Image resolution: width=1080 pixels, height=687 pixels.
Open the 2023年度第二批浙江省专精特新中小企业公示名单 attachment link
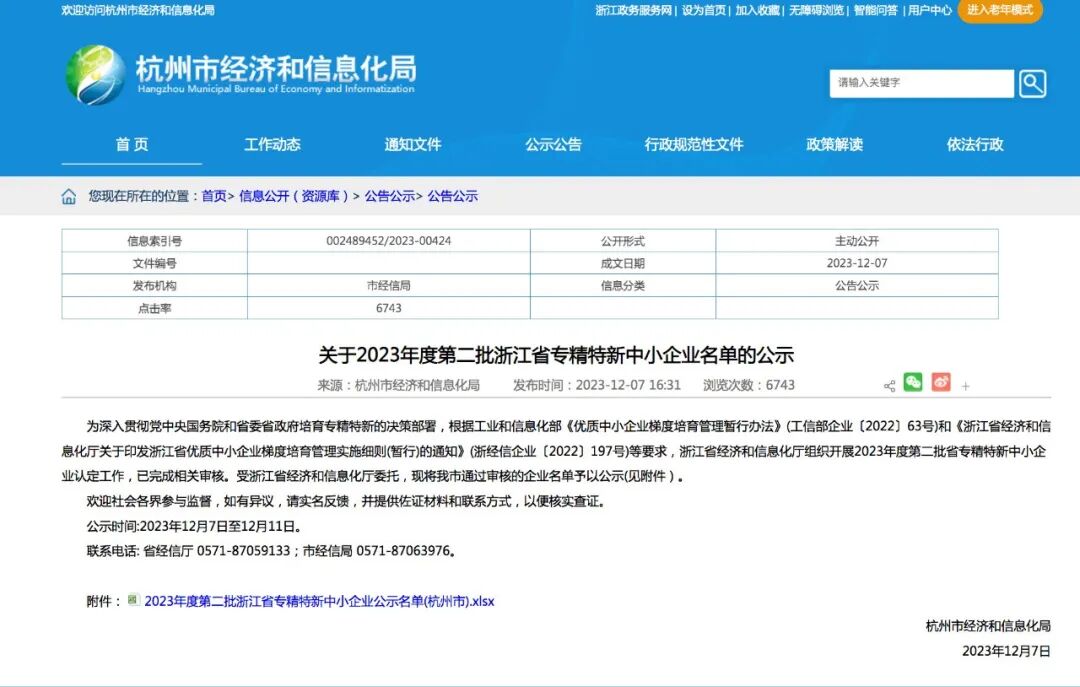320,601
